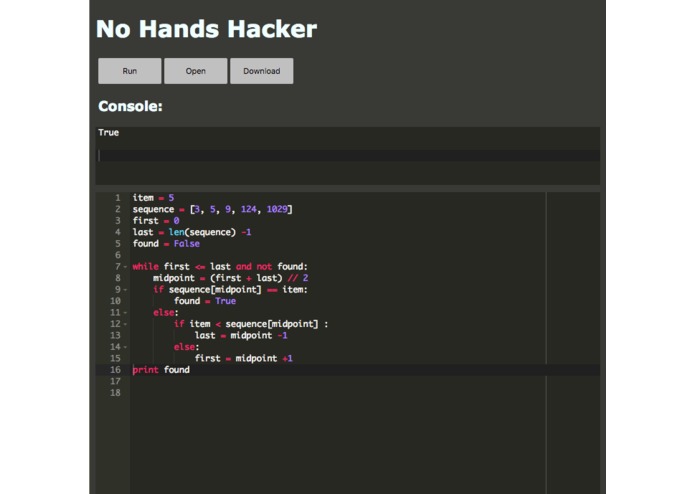The image size is (695, 494).
Task: Click code line 'found = True'
Action: pos(205,301)
